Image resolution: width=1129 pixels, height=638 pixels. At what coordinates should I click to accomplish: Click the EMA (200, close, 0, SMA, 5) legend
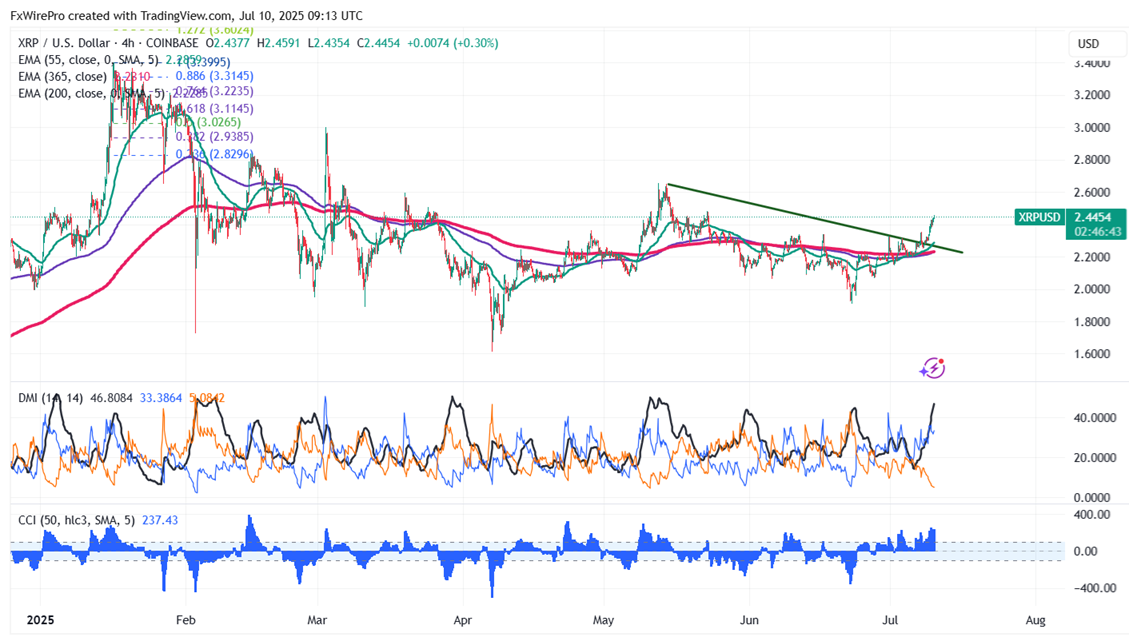tap(91, 93)
